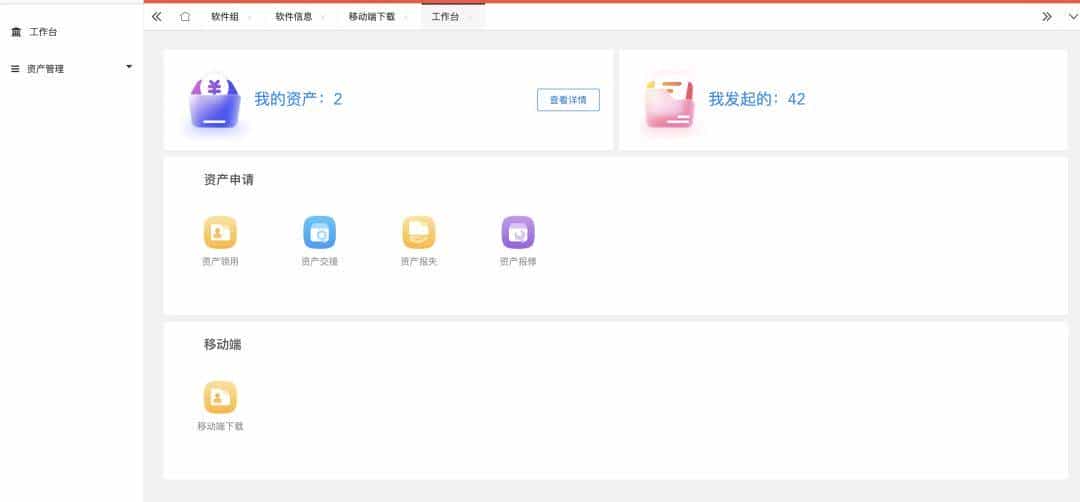
Task: Click the 移动端下载 label under the icon
Action: coord(220,426)
